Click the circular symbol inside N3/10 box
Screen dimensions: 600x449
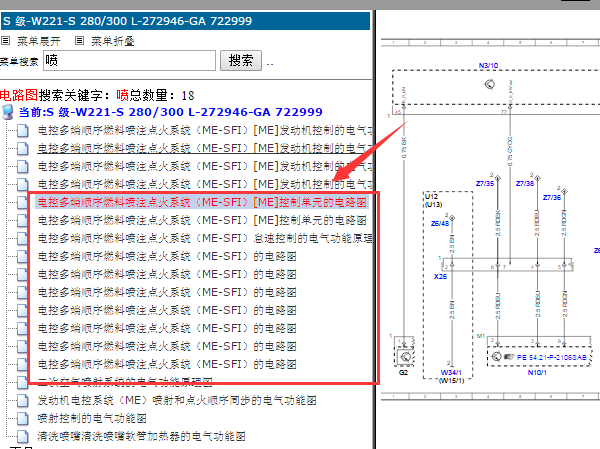[x=489, y=84]
